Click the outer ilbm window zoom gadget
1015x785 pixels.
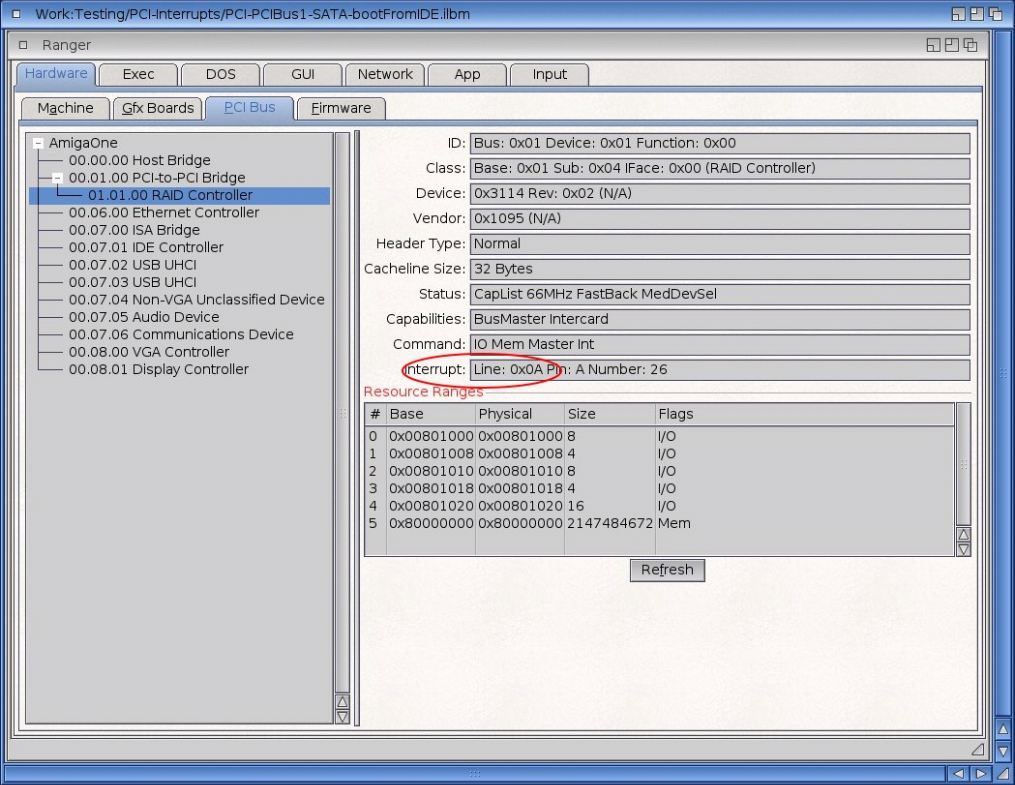tap(977, 14)
